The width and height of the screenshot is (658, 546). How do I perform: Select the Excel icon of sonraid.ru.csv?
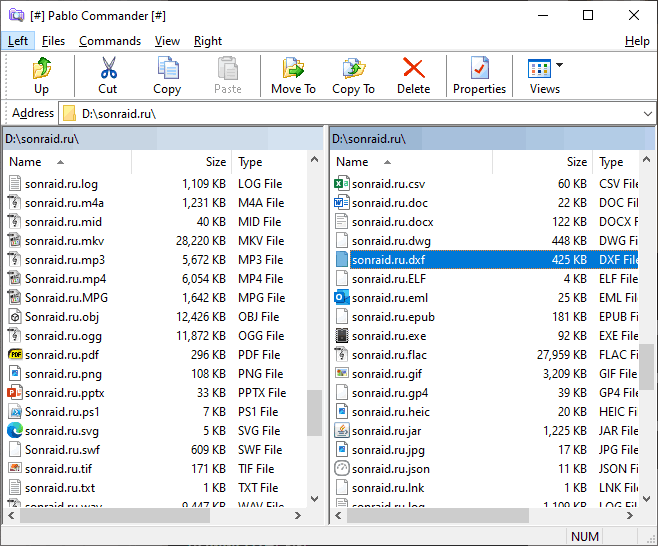(342, 183)
